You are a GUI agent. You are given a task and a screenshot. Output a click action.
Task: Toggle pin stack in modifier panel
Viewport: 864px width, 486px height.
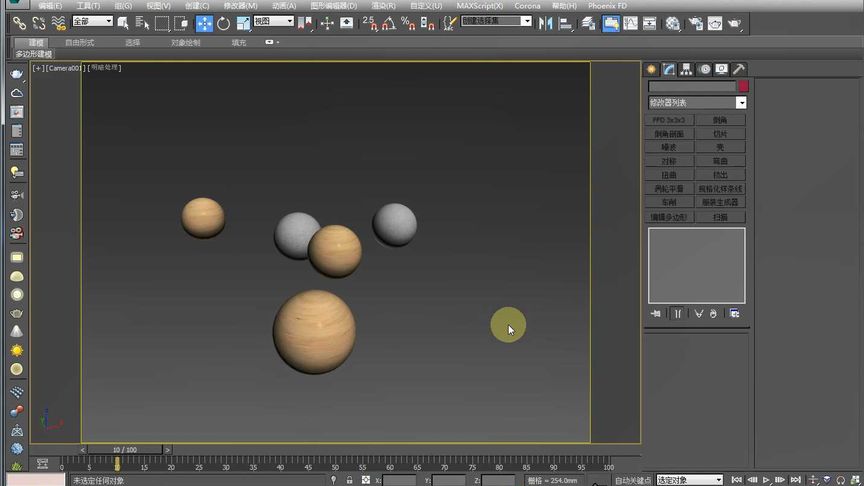coord(656,313)
